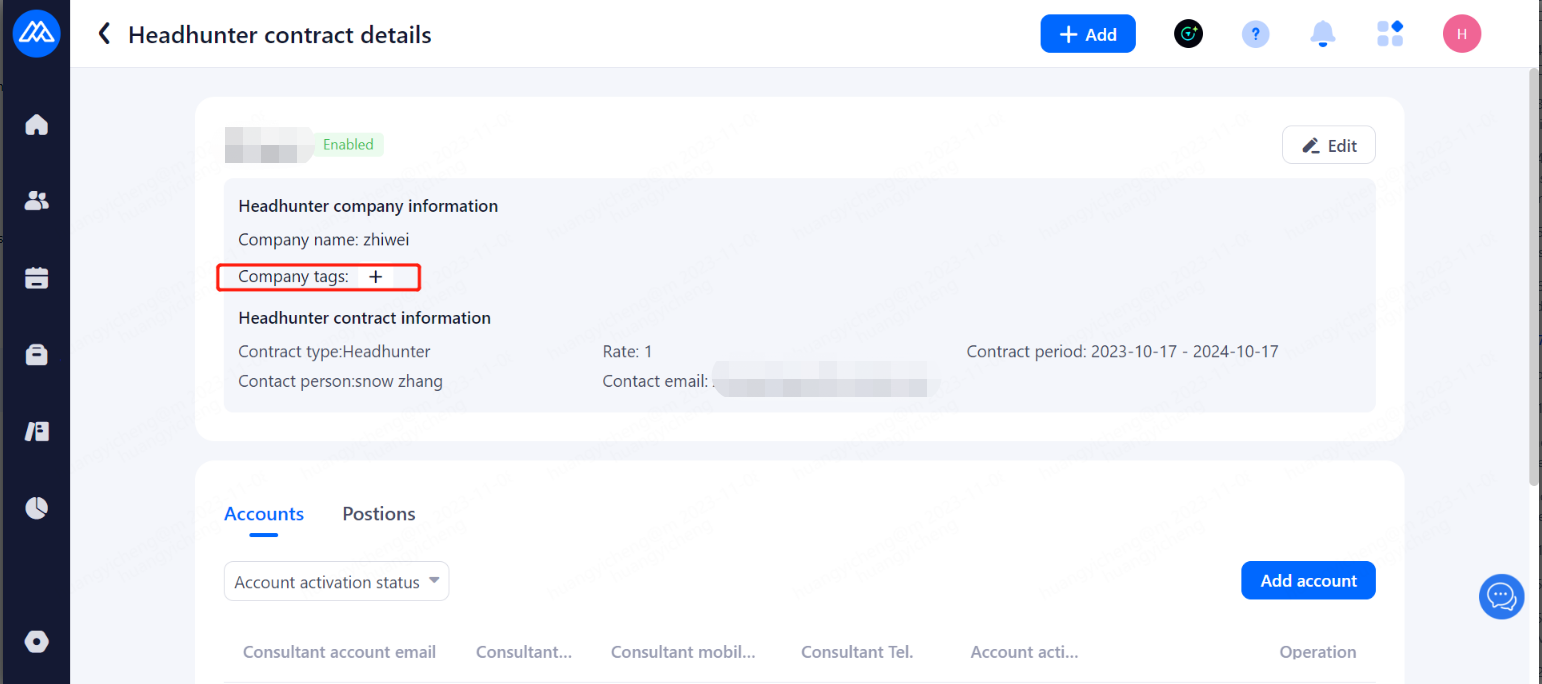
Task: Open the calendar schedule sidebar icon
Action: point(37,278)
